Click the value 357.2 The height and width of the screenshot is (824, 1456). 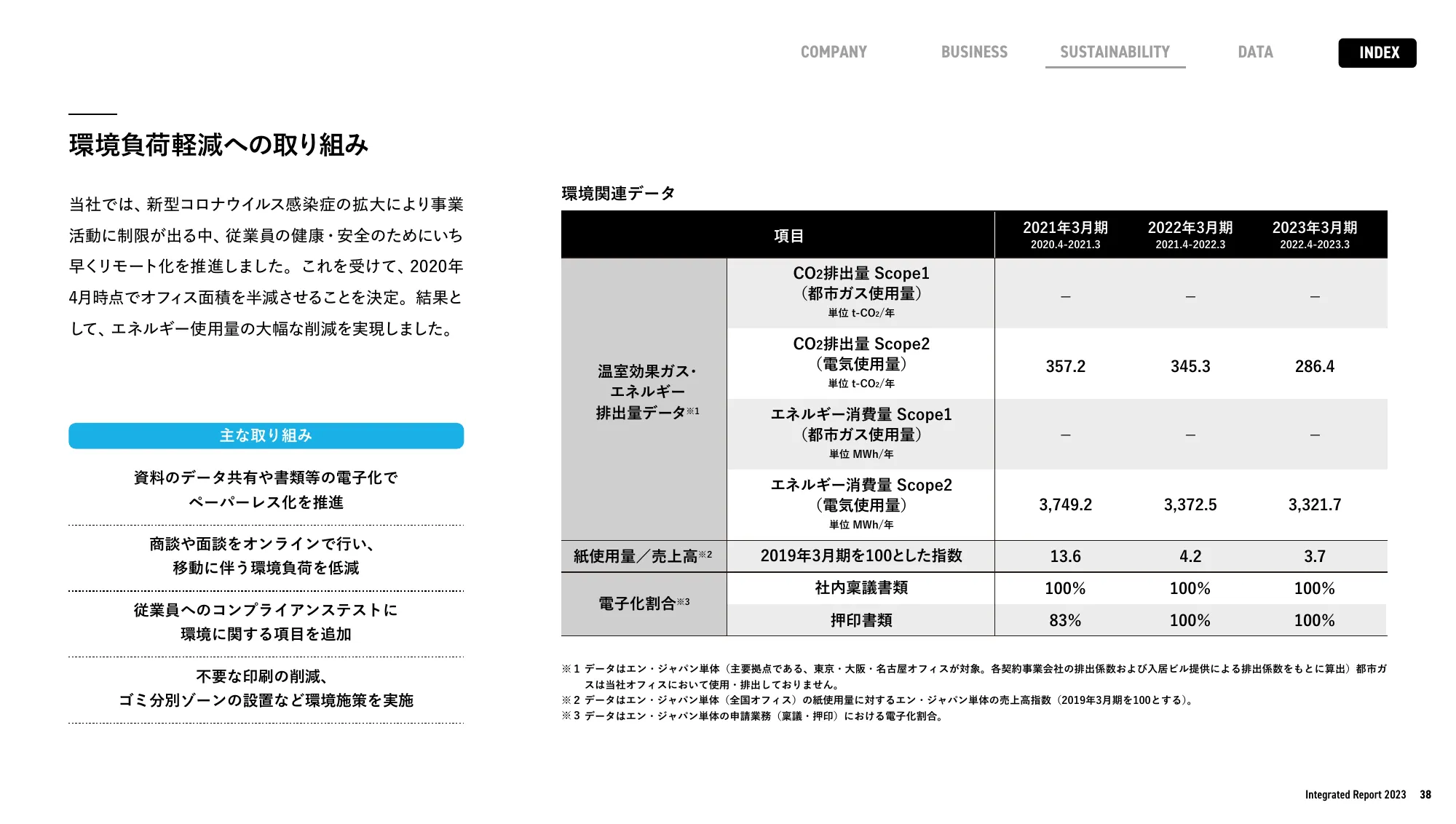pyautogui.click(x=1065, y=366)
